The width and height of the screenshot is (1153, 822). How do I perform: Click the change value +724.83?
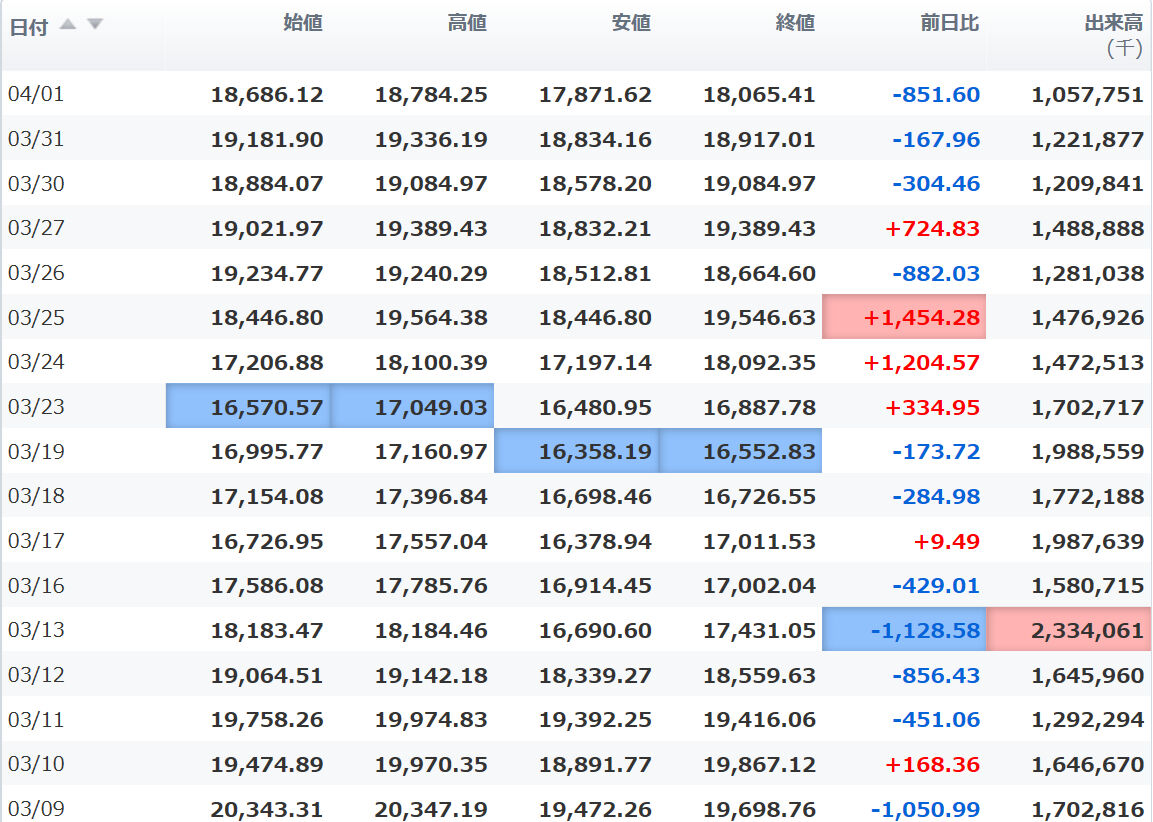click(x=932, y=229)
